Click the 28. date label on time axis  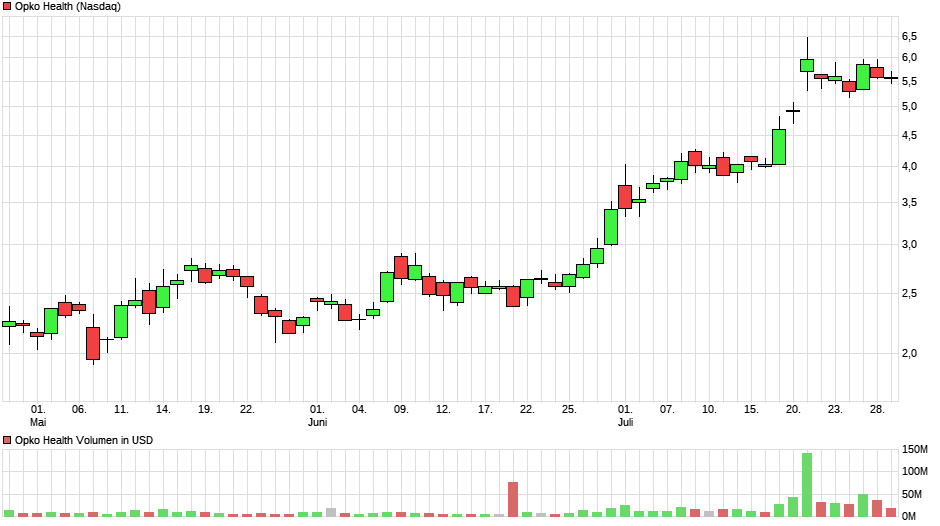tap(877, 409)
